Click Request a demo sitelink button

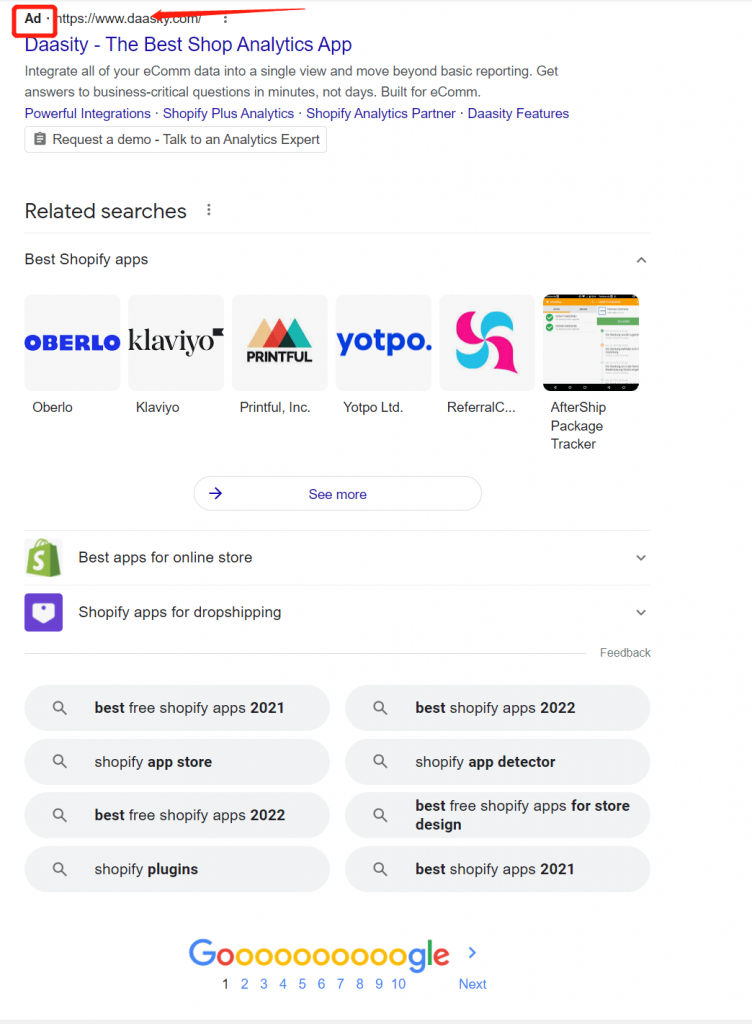176,140
